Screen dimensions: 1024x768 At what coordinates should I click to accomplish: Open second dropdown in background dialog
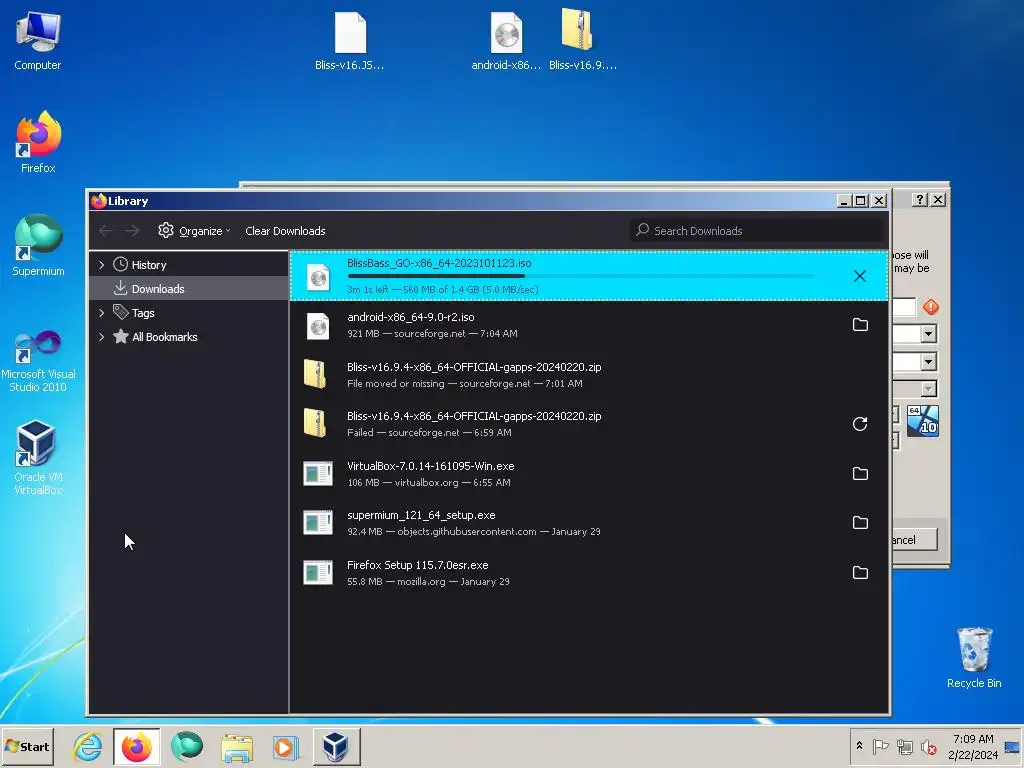click(x=929, y=362)
